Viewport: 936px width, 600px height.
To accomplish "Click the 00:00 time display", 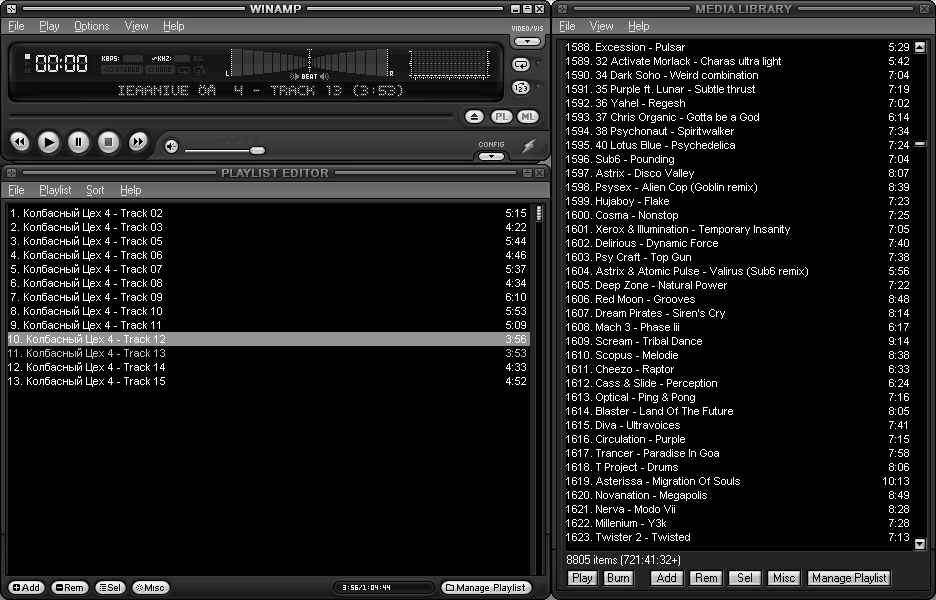I will pos(61,63).
